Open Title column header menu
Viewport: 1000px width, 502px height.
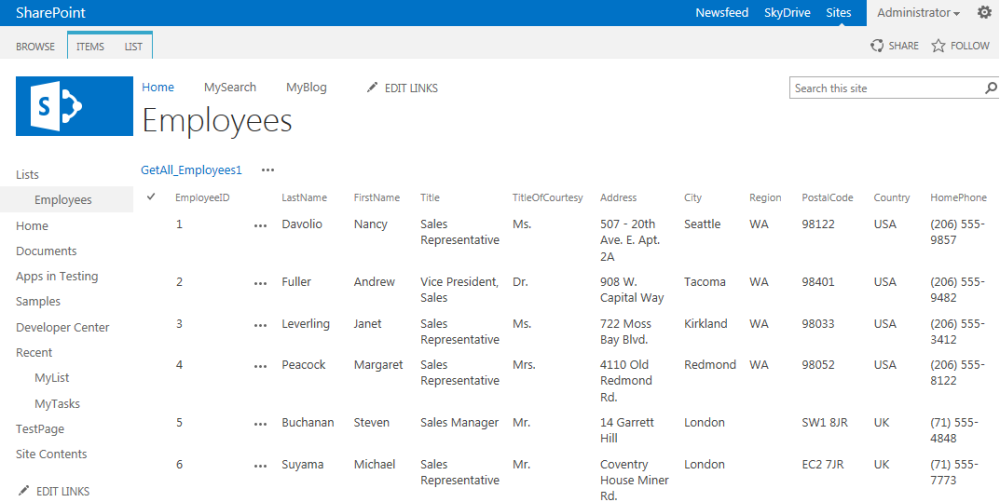[x=430, y=198]
